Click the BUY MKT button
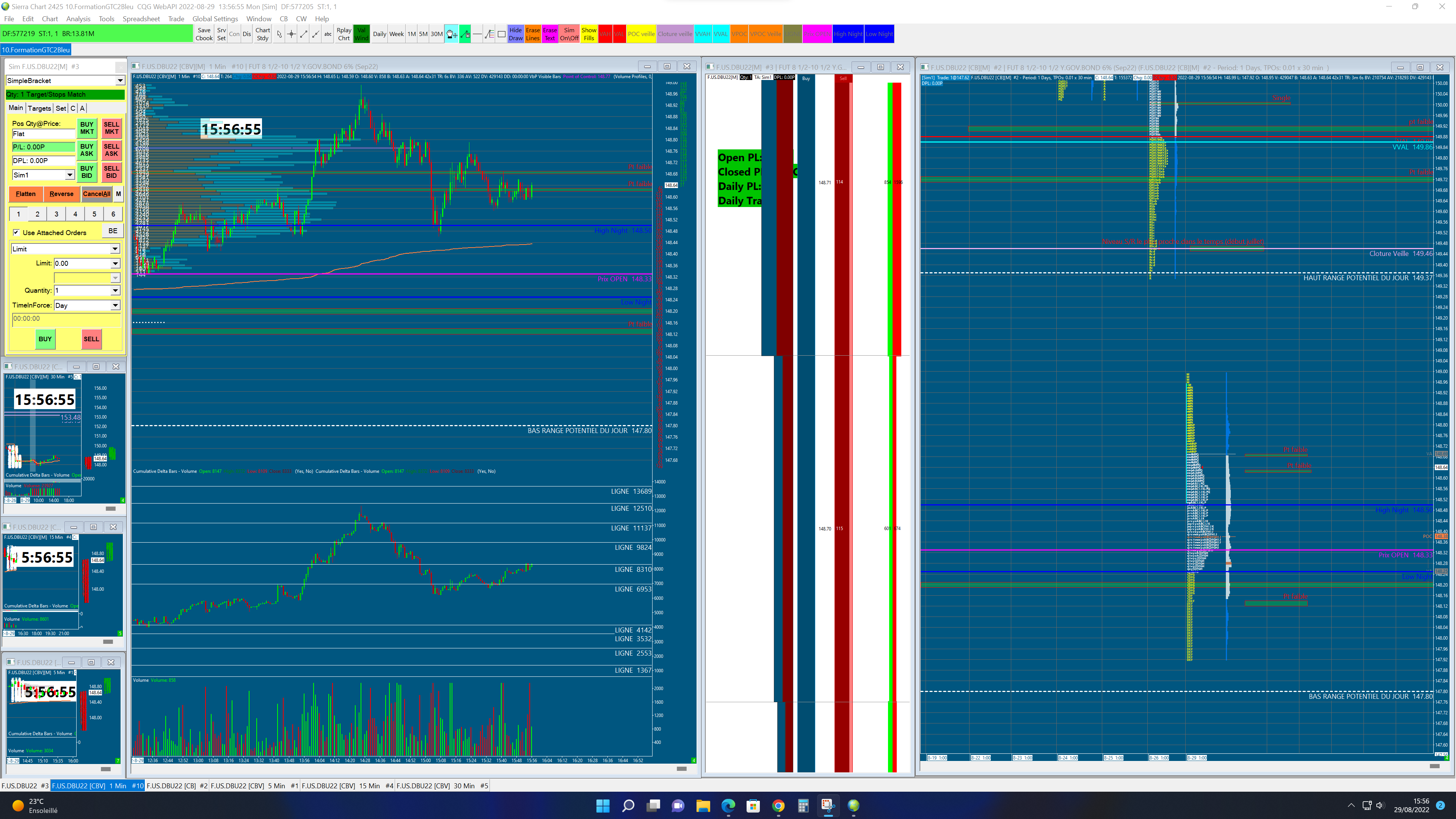The height and width of the screenshot is (819, 1456). (x=86, y=128)
